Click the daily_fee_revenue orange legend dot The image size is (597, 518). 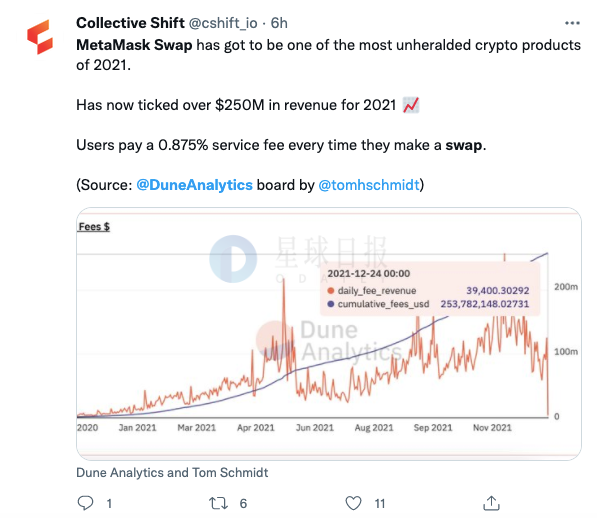(x=330, y=291)
